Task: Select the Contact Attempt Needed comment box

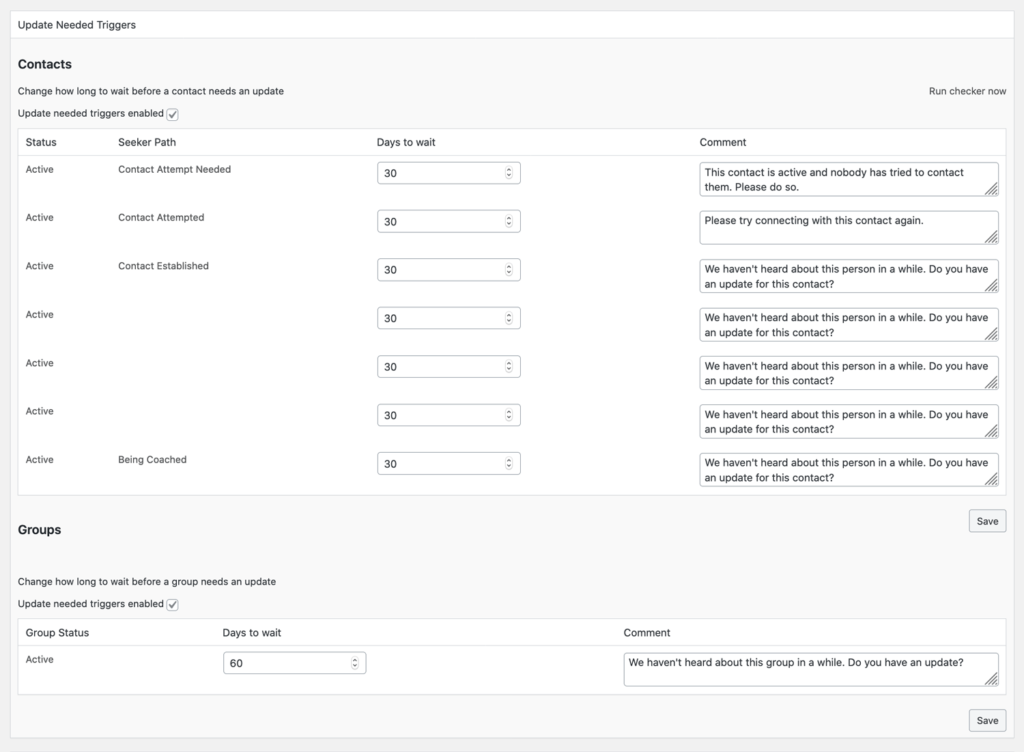Action: (848, 178)
